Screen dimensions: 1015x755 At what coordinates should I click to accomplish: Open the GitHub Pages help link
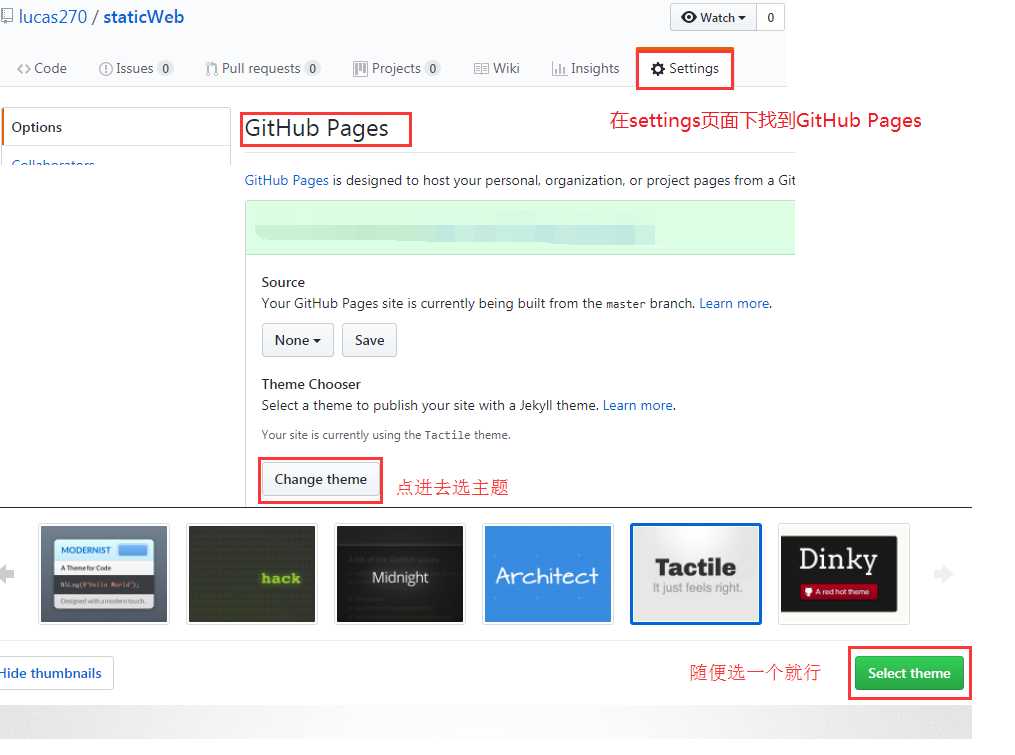click(x=286, y=181)
